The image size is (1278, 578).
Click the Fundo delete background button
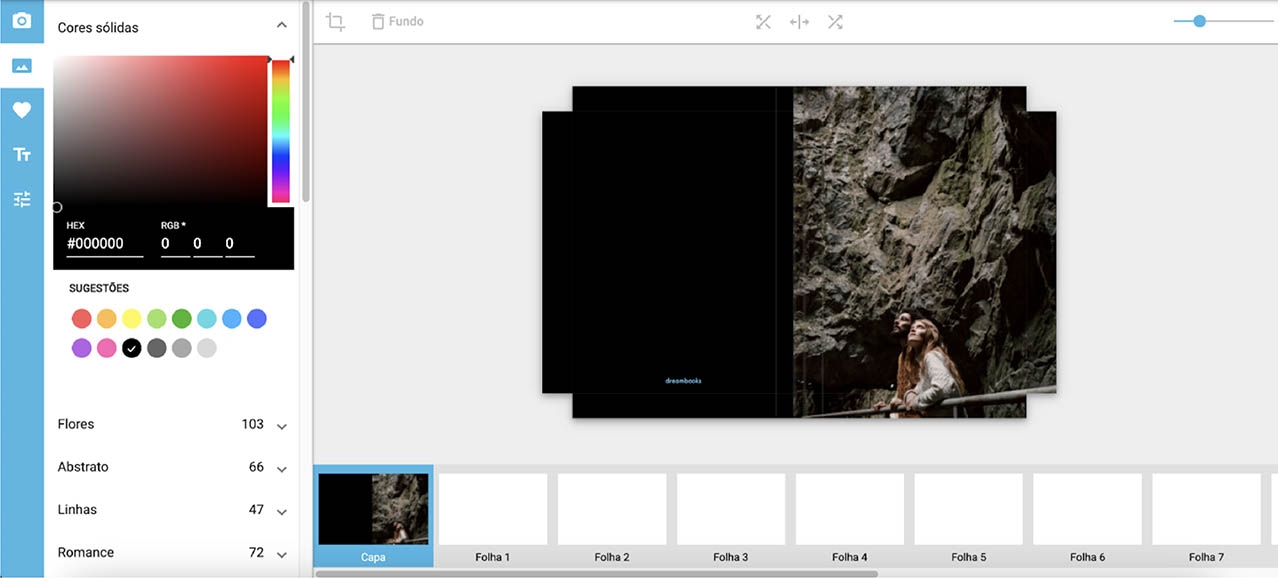pyautogui.click(x=397, y=22)
